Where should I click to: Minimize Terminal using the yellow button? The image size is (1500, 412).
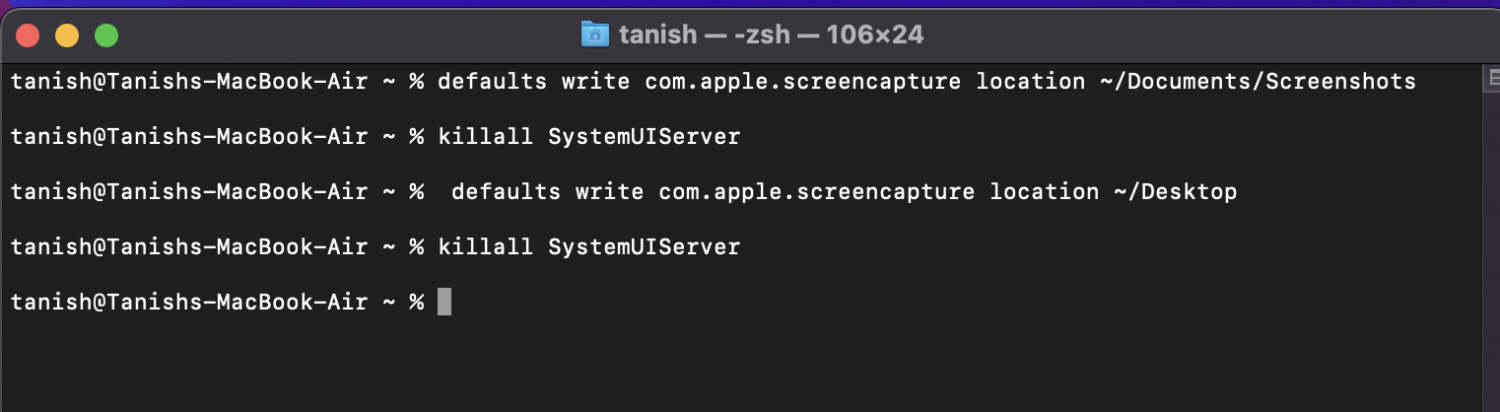[x=67, y=36]
